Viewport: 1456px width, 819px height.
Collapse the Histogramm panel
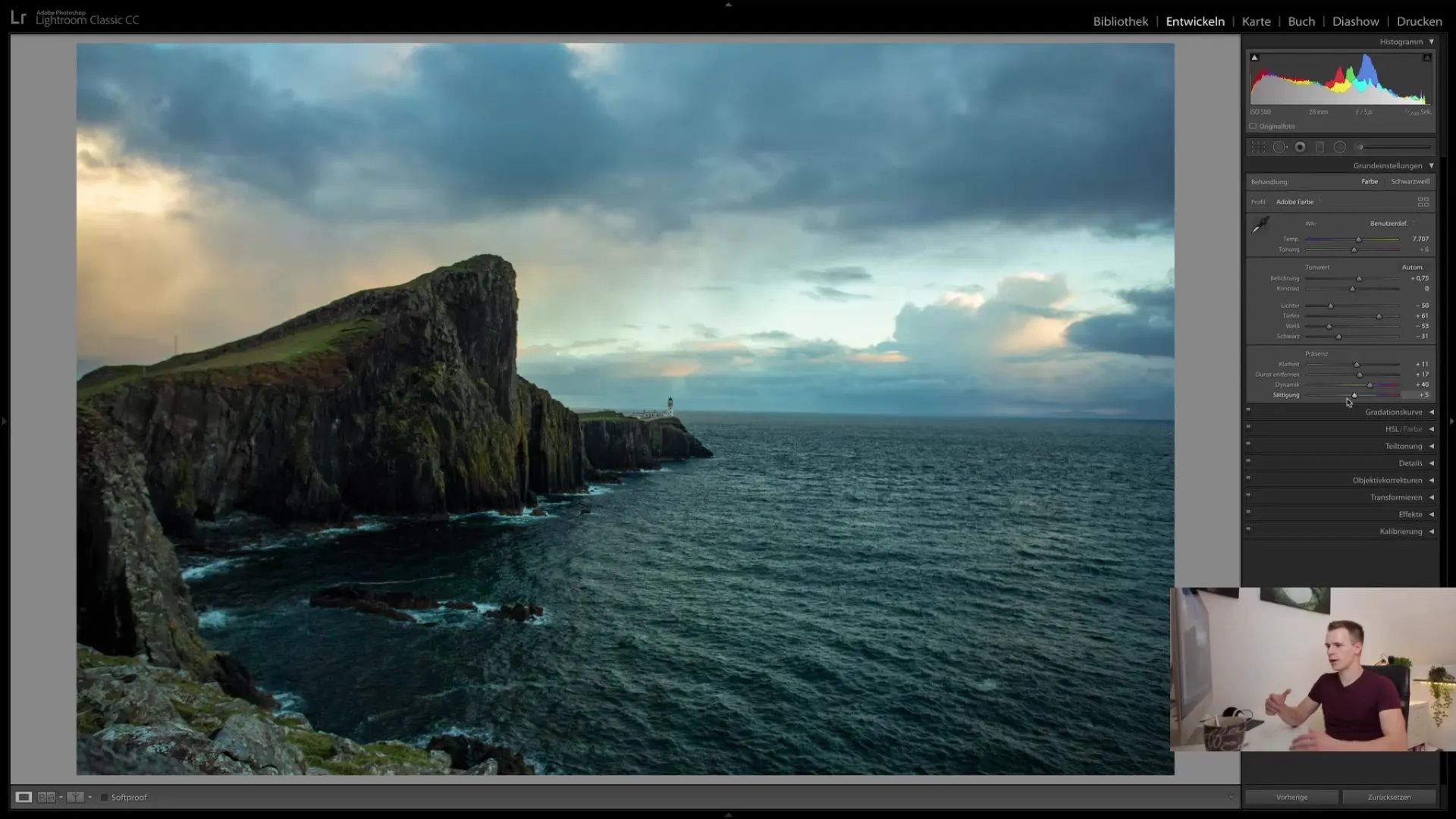point(1432,42)
